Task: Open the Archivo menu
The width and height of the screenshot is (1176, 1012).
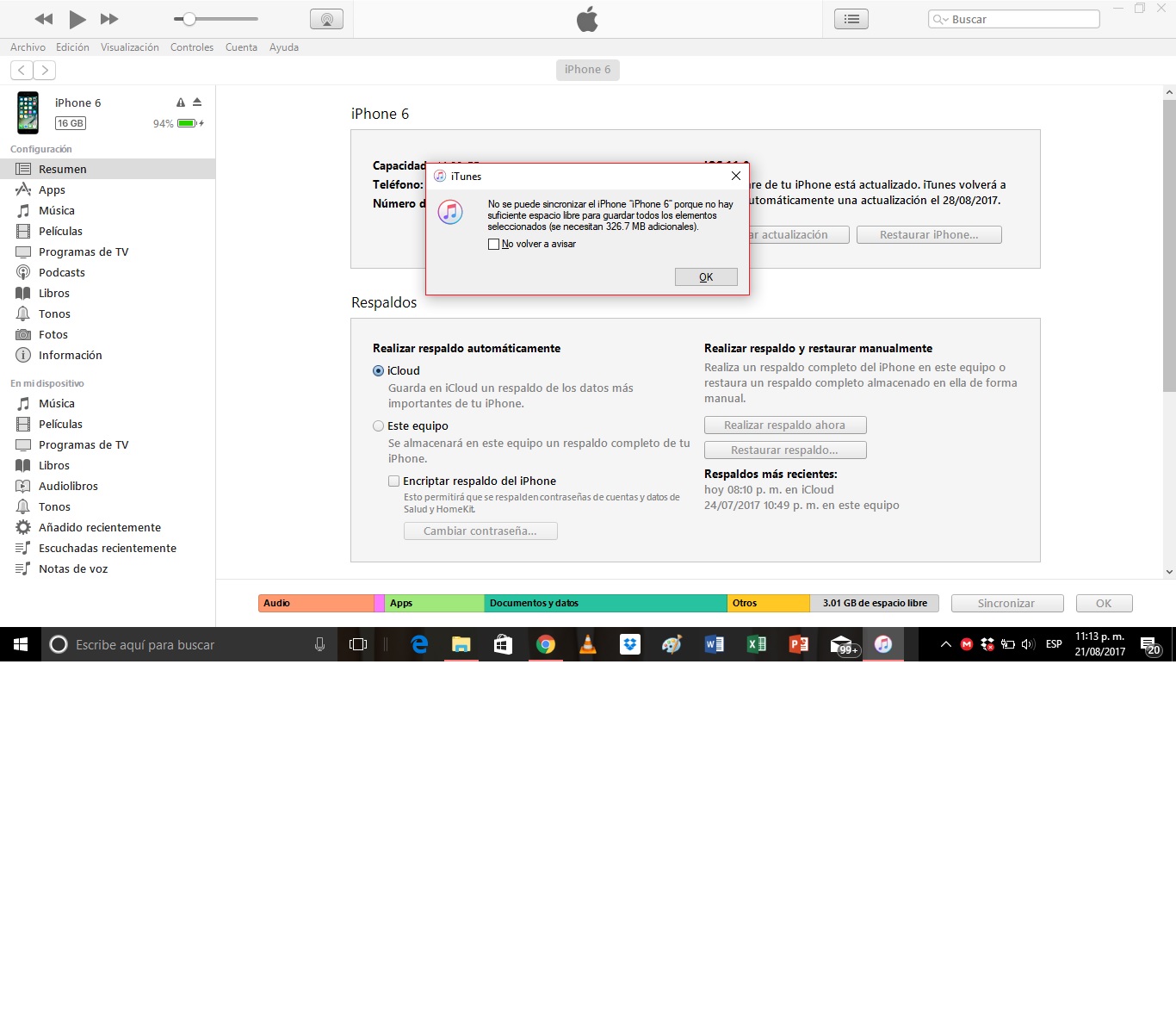Action: pyautogui.click(x=28, y=47)
